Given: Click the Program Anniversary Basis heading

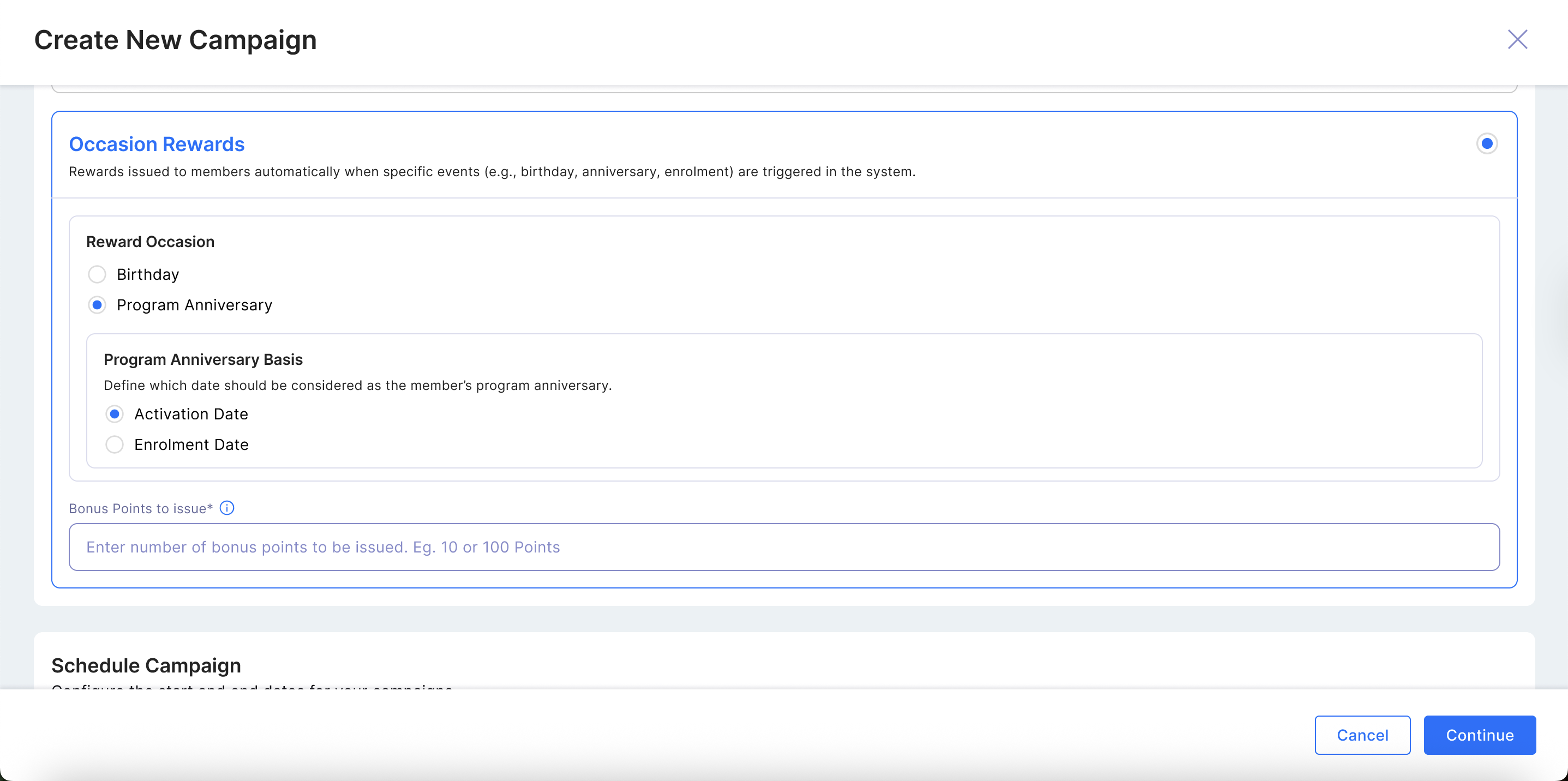Looking at the screenshot, I should [203, 359].
